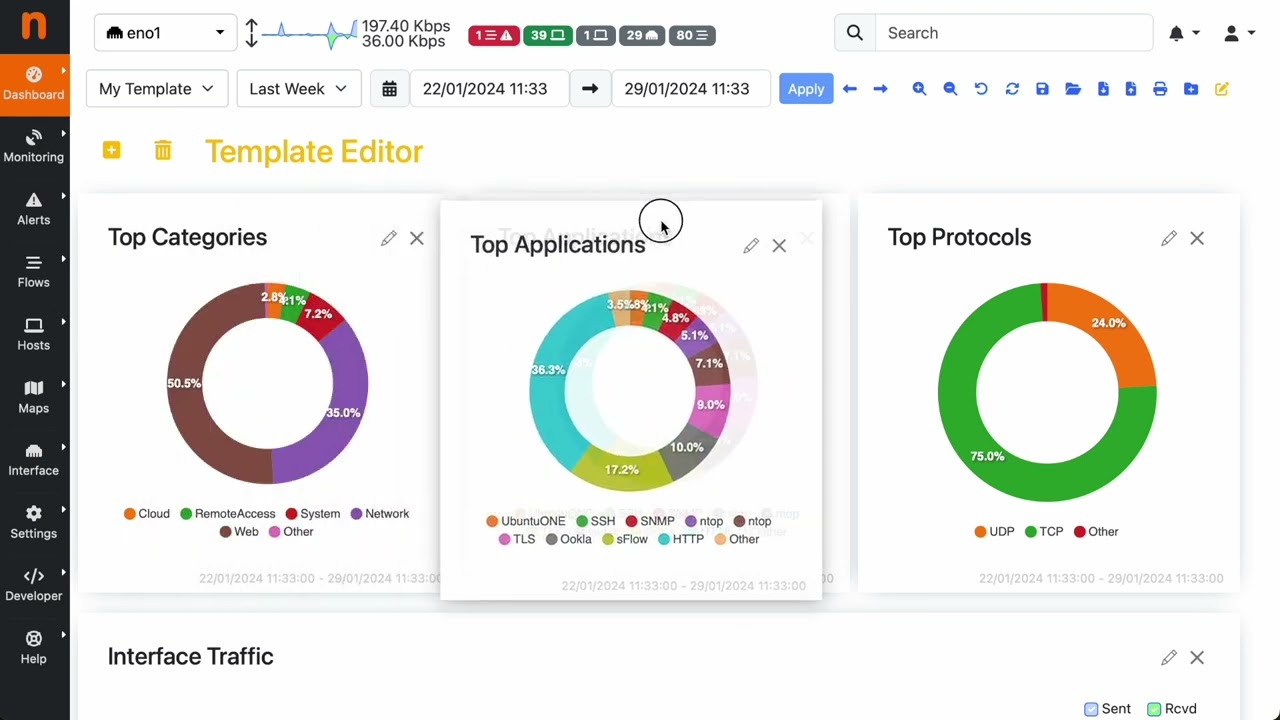Open the Hosts sidebar section
This screenshot has height=720, width=1280.
34,334
